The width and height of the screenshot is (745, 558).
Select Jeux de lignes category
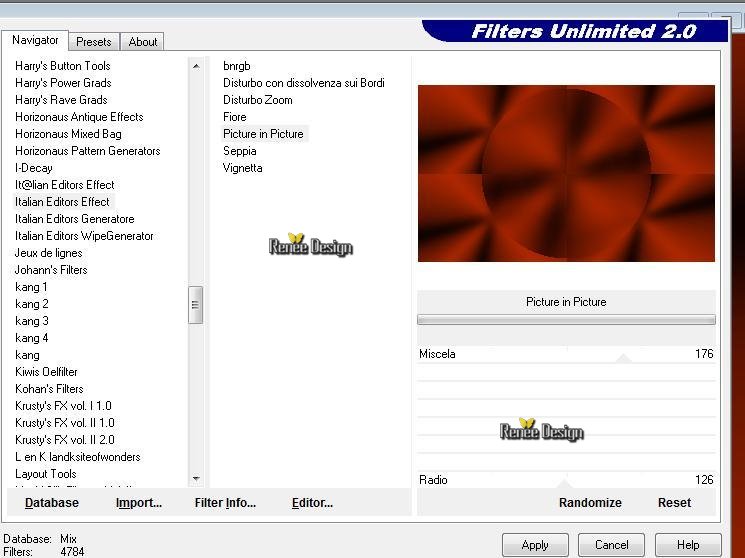coord(48,253)
